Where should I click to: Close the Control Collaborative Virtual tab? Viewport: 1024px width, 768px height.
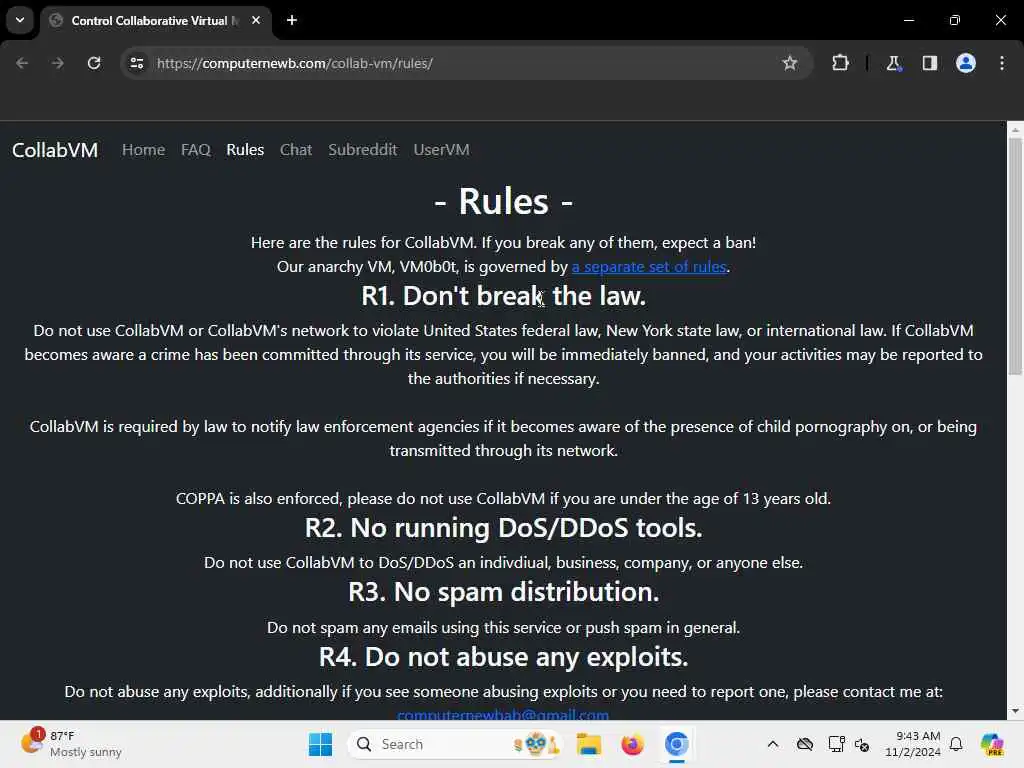coord(256,20)
